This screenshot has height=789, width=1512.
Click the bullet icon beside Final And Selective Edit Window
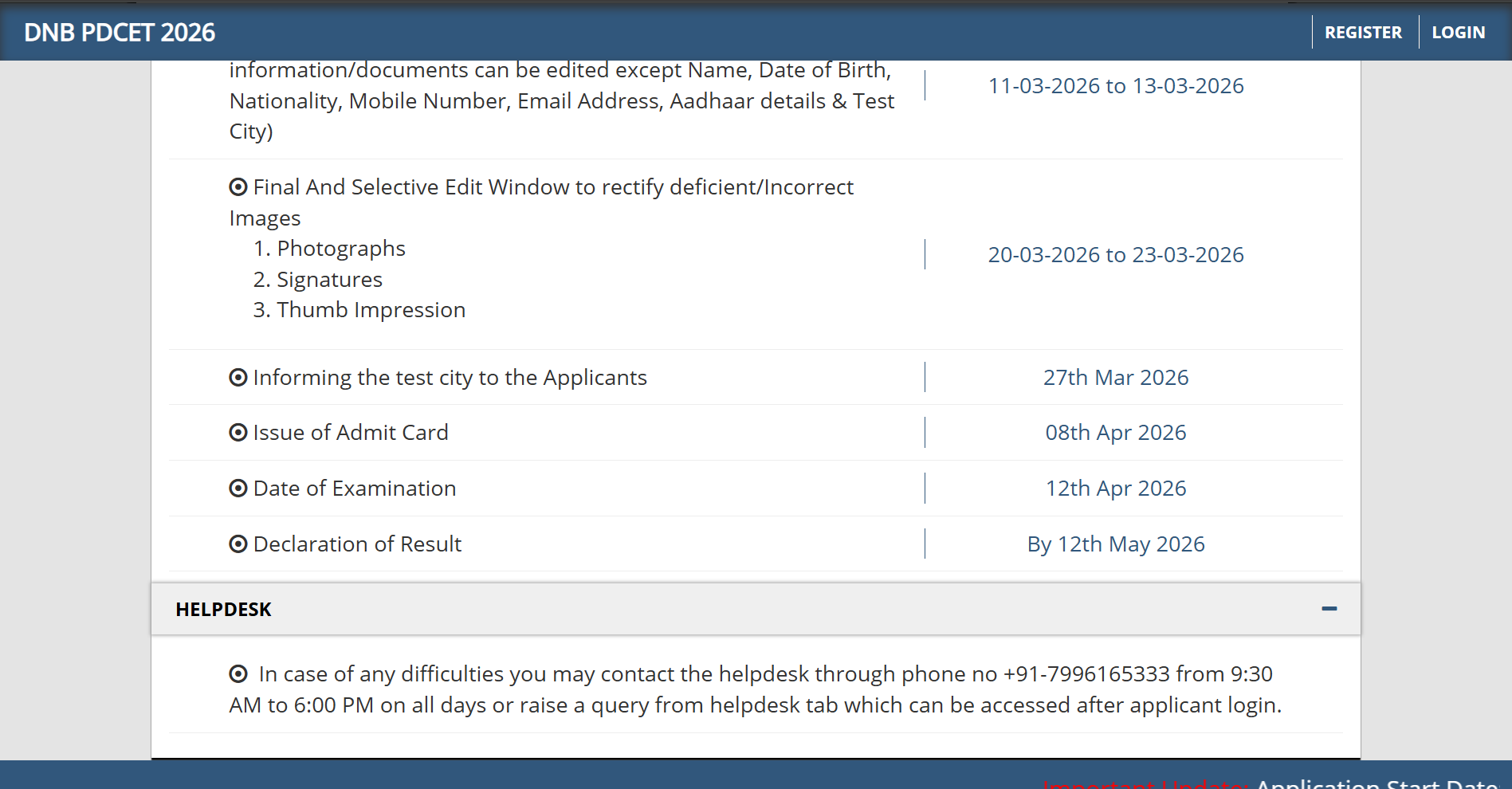pos(238,187)
